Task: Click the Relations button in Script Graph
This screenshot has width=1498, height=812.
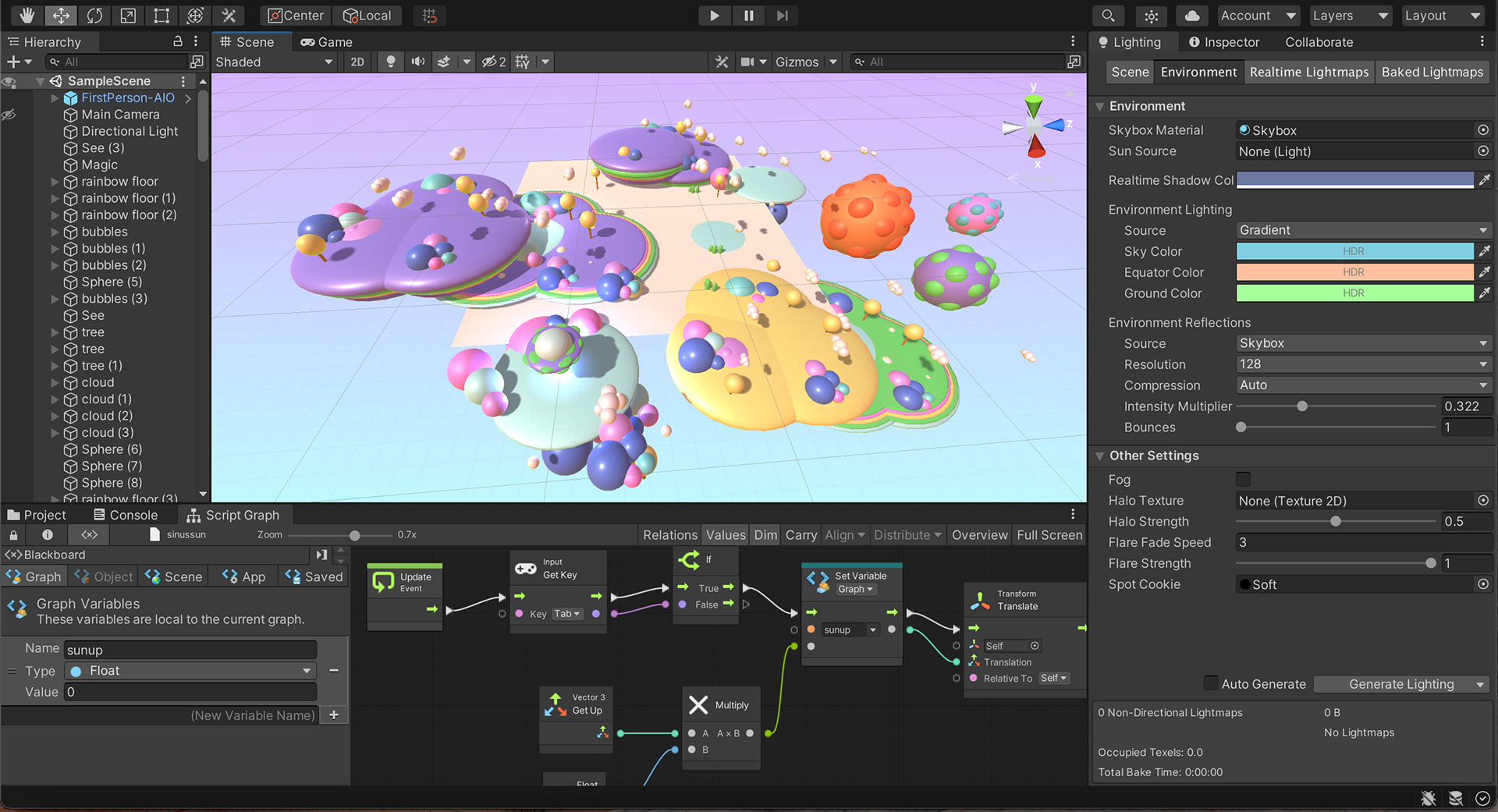Action: tap(670, 535)
